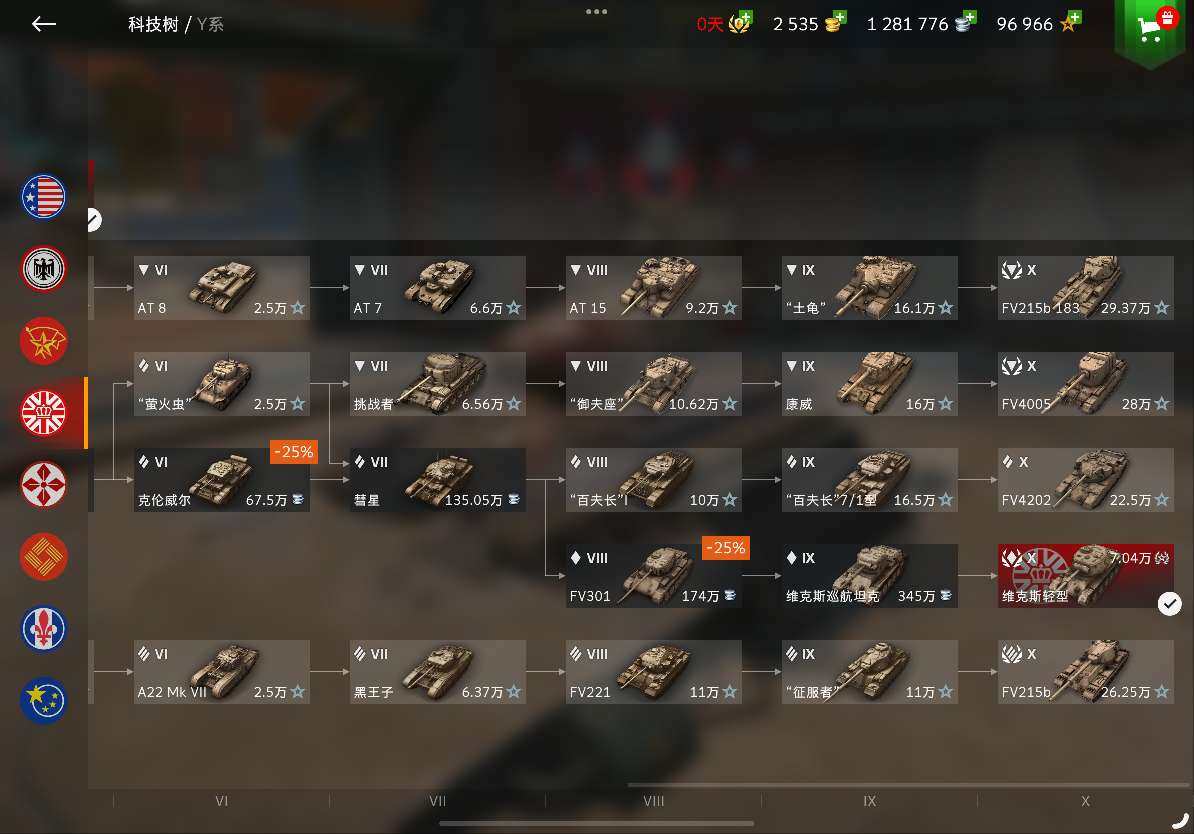Screen dimensions: 1194x834
Task: Toggle the checkmark on 维克斯轻型 tank
Action: pos(1170,604)
